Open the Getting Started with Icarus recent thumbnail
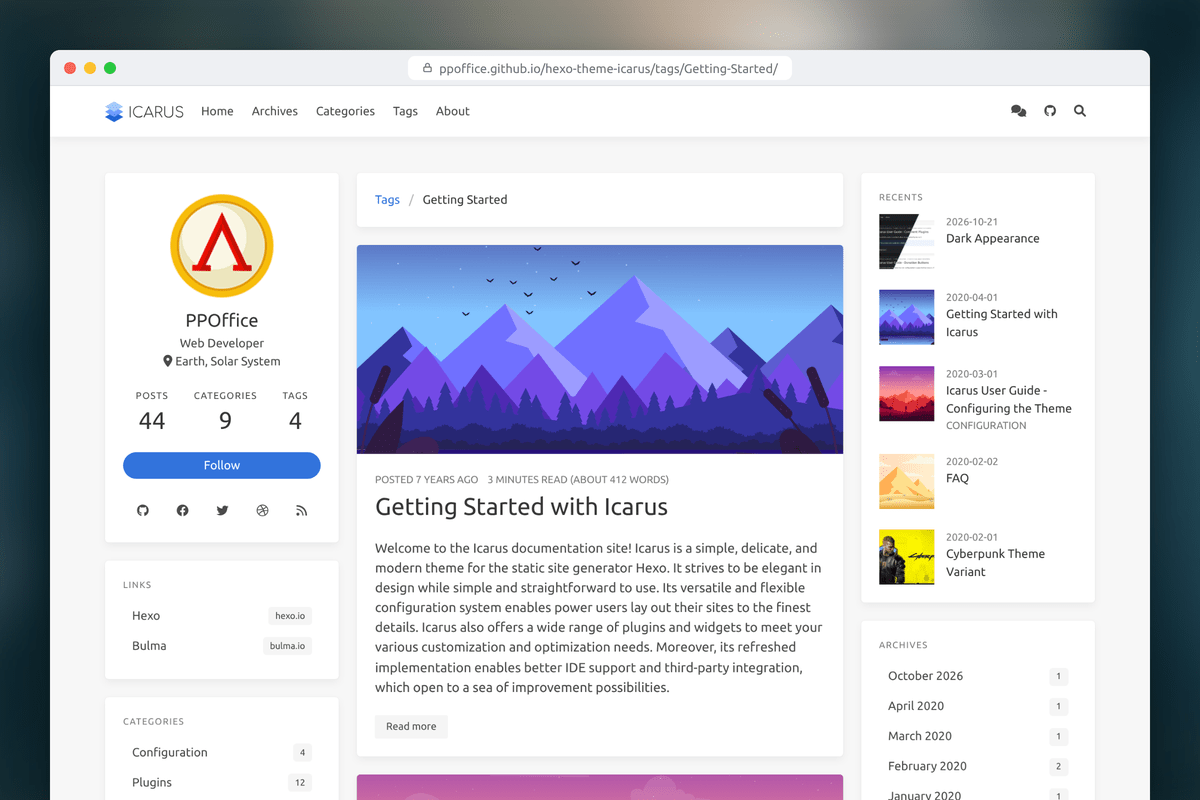This screenshot has width=1200, height=800. tap(907, 317)
